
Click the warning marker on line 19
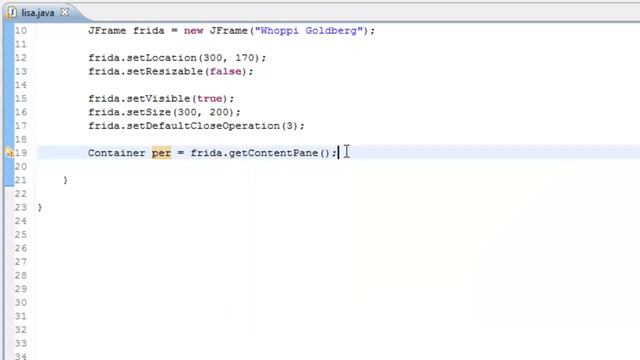click(9, 153)
